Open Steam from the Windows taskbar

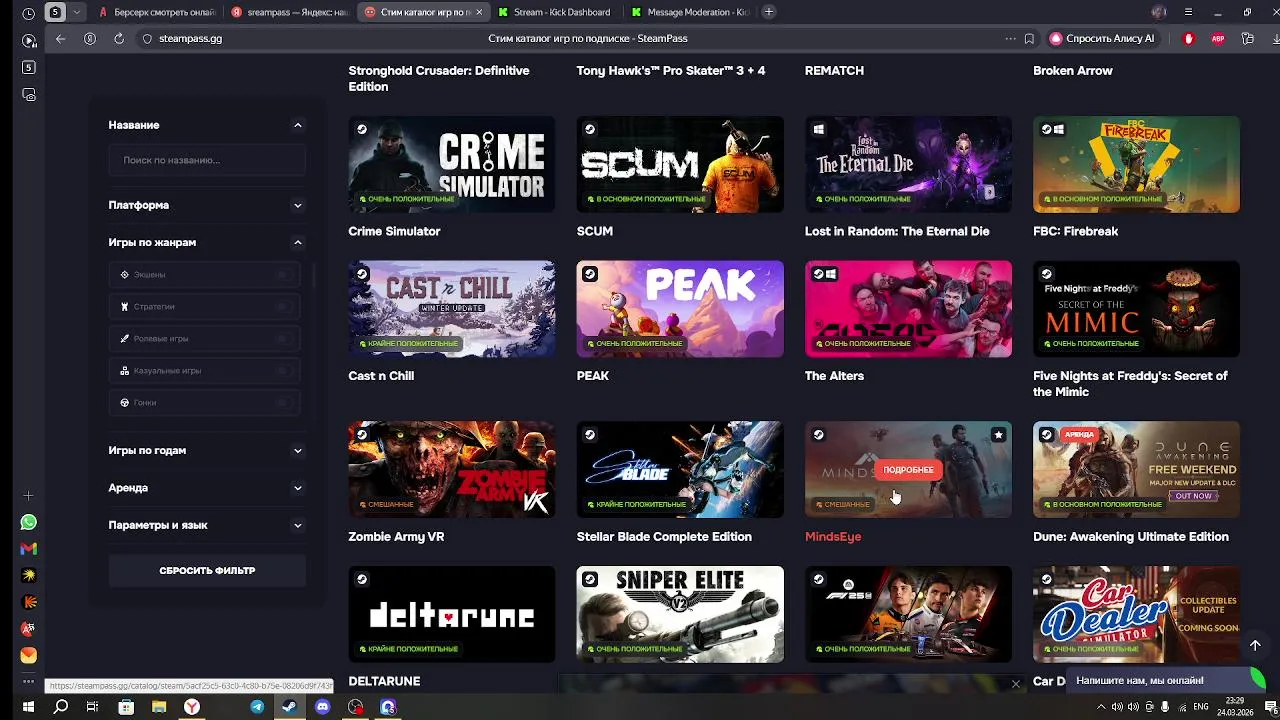click(289, 707)
